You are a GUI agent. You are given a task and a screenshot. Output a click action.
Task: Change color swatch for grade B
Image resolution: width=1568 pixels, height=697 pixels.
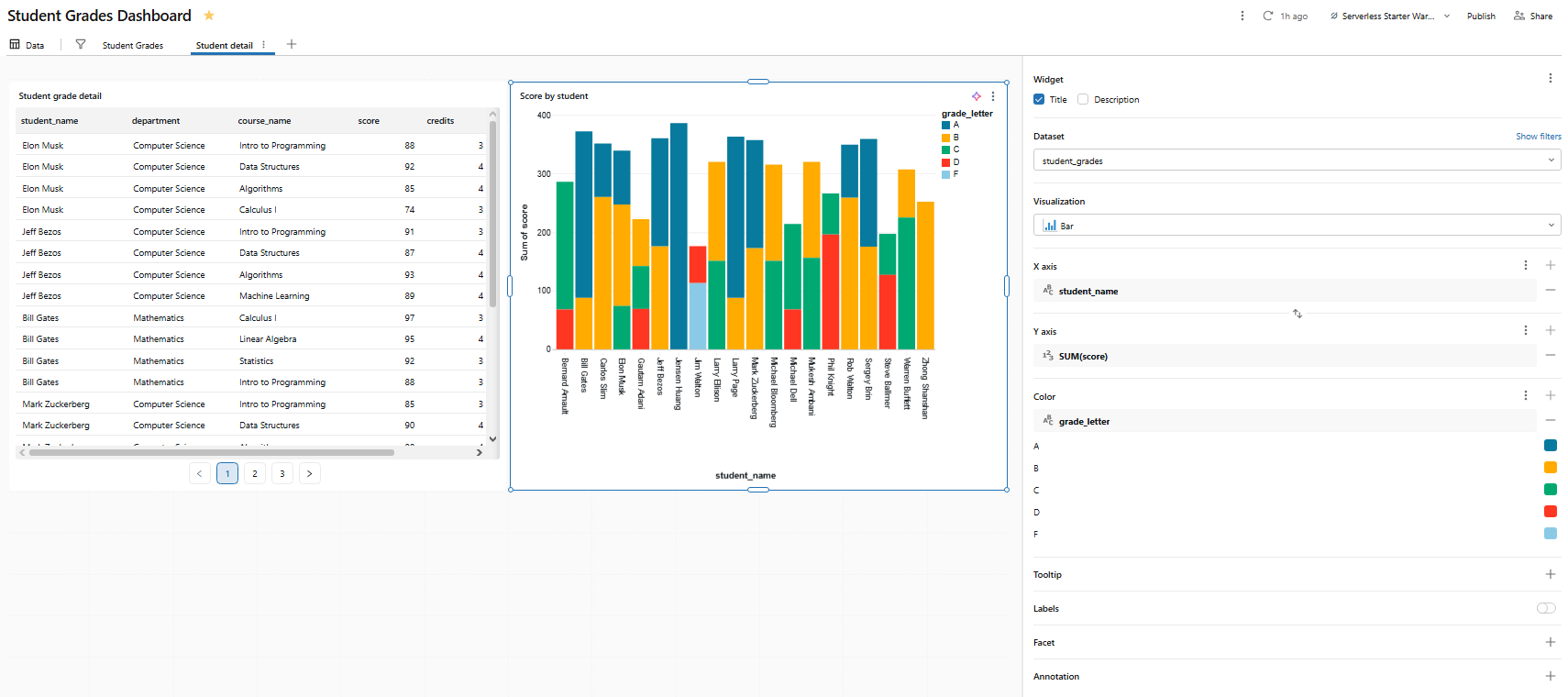(1551, 468)
